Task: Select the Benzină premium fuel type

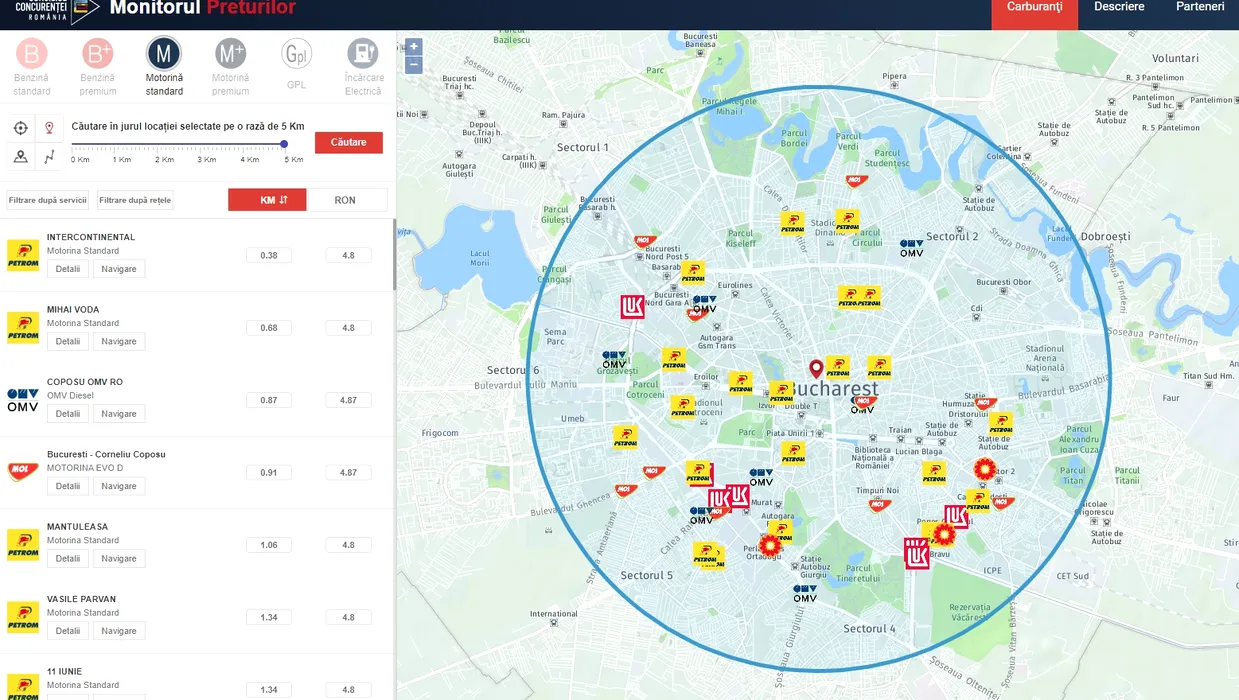Action: [98, 66]
